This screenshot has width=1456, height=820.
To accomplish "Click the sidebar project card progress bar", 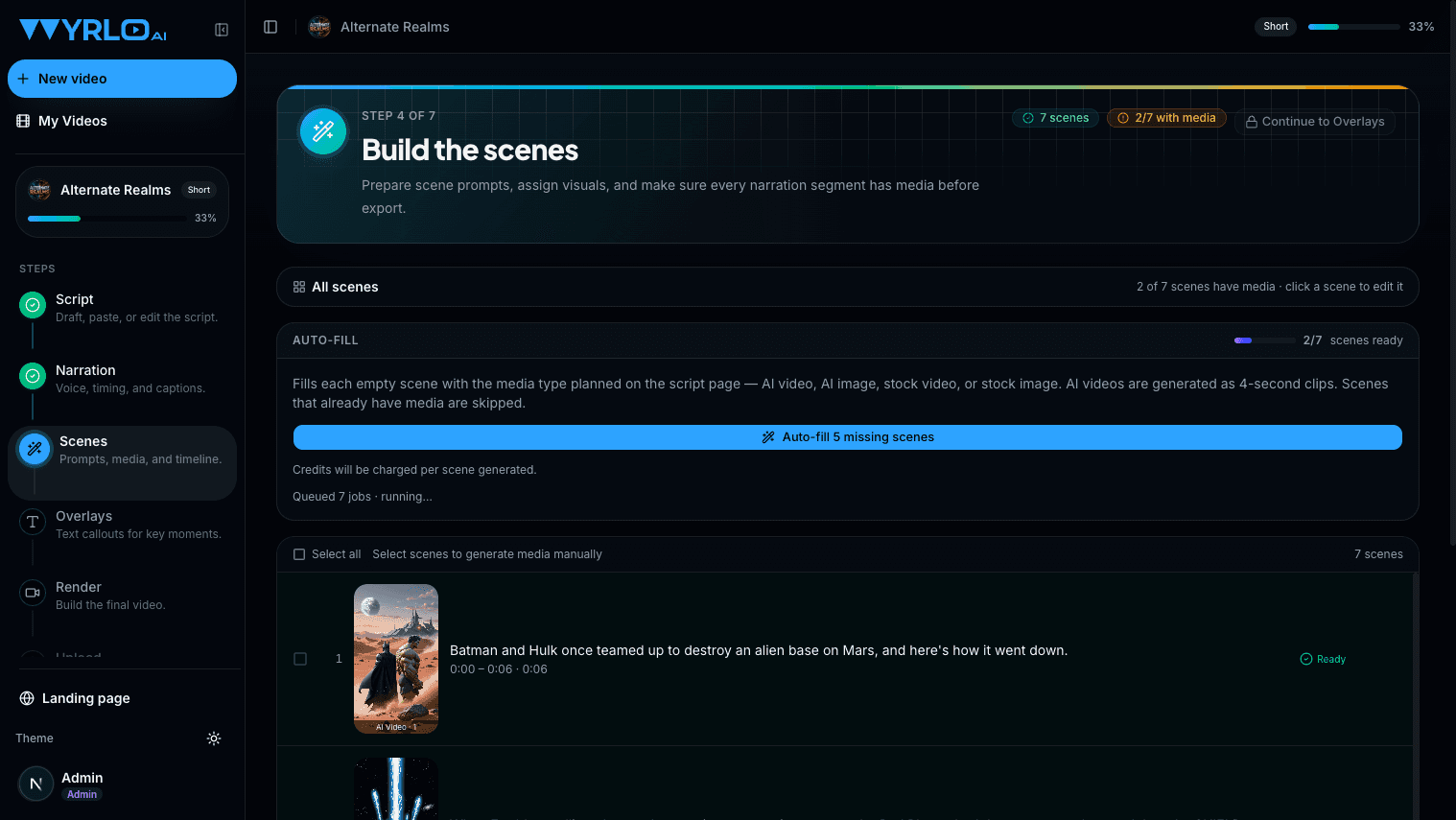I will coord(107,219).
